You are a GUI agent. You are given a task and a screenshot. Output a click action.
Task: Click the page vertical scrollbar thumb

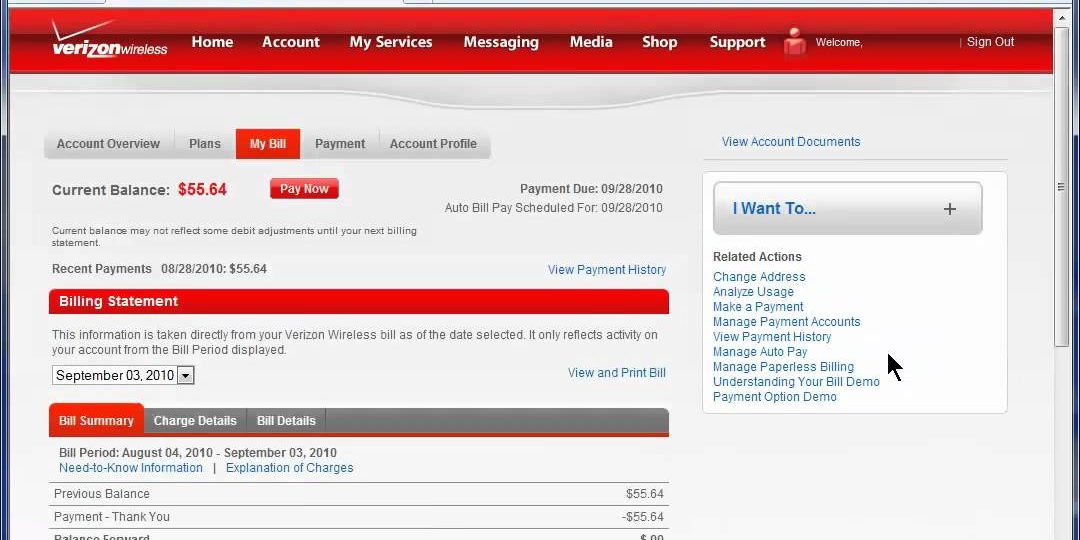pyautogui.click(x=1061, y=187)
